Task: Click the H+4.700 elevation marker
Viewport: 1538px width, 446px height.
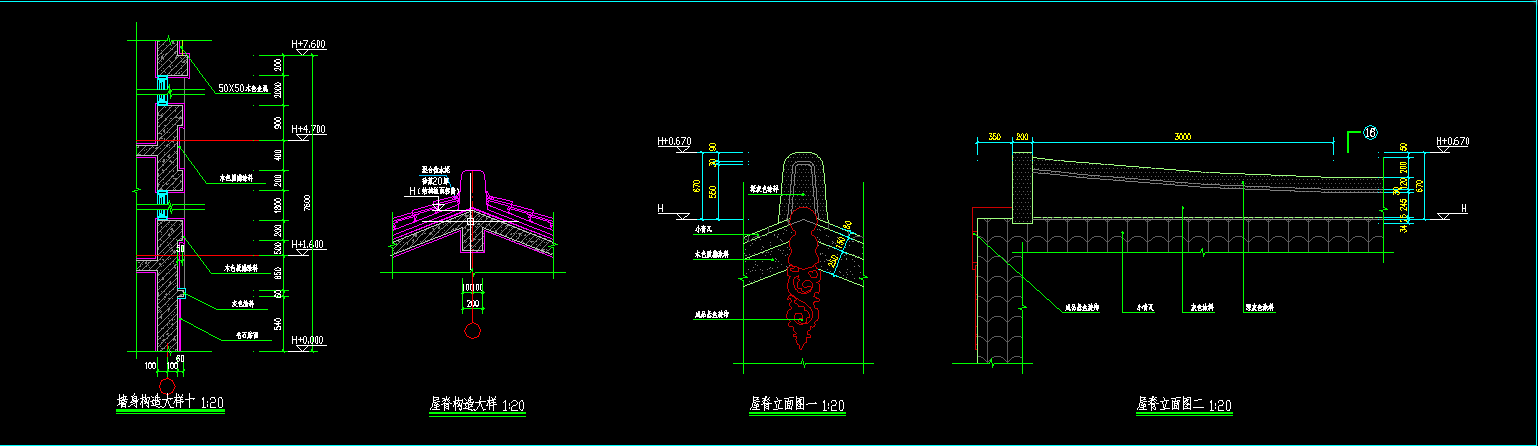Action: [308, 130]
